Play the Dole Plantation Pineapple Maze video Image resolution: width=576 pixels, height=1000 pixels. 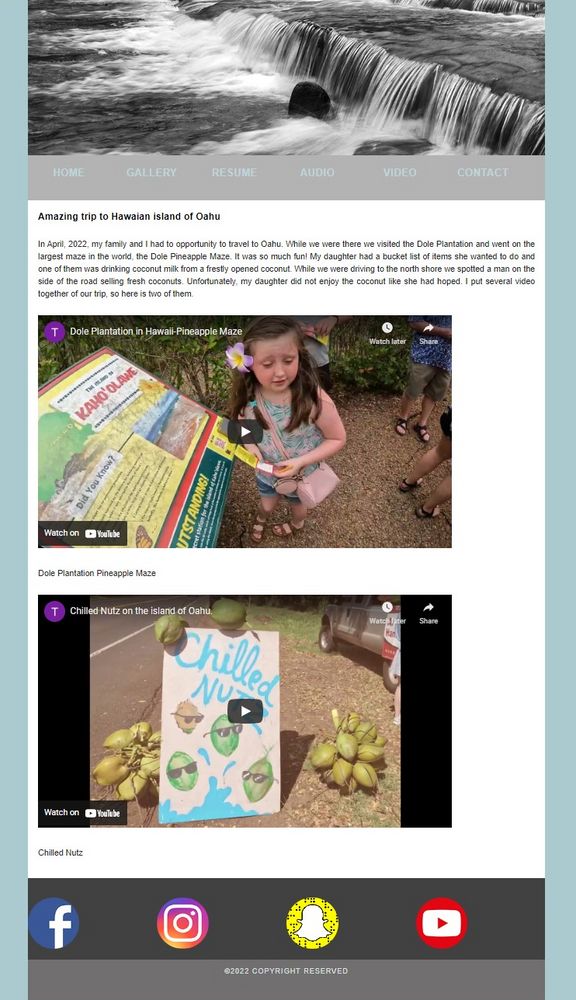[245, 432]
